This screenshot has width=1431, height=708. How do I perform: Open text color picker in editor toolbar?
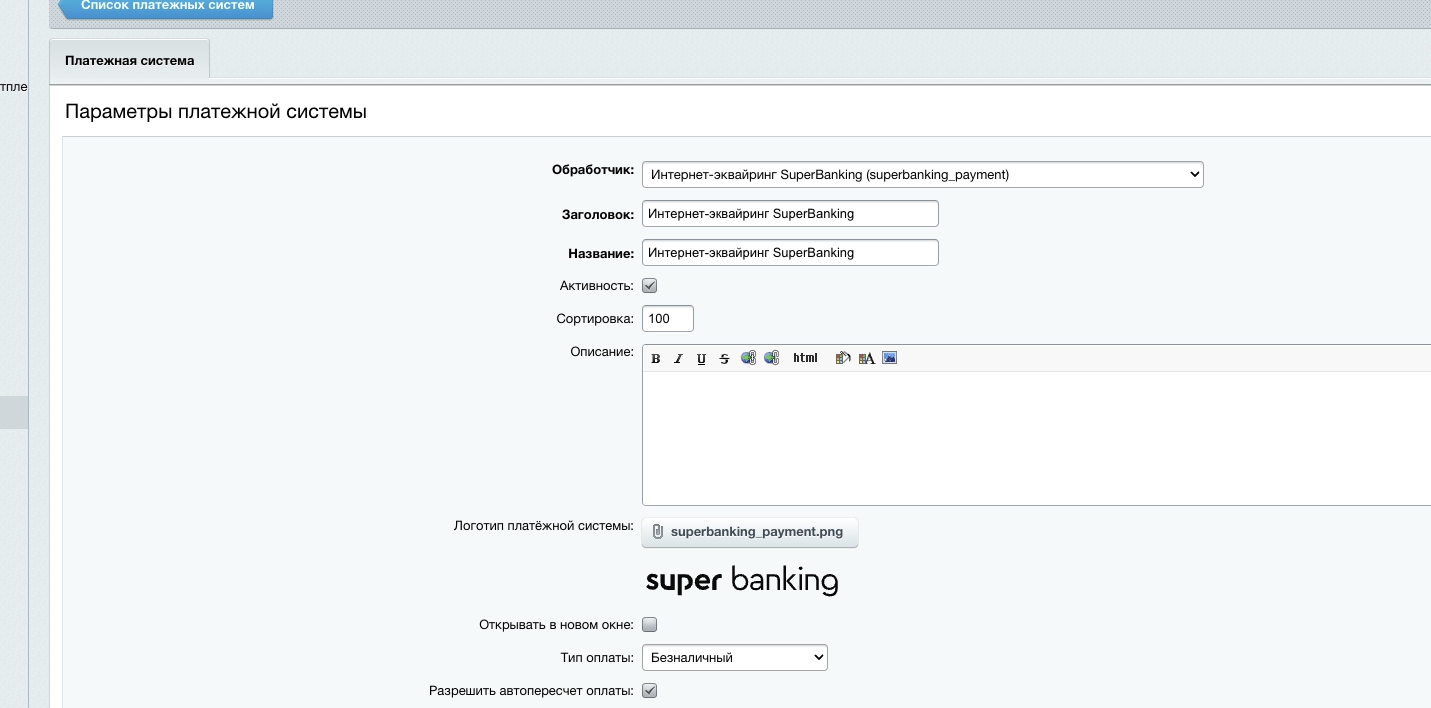coord(866,358)
